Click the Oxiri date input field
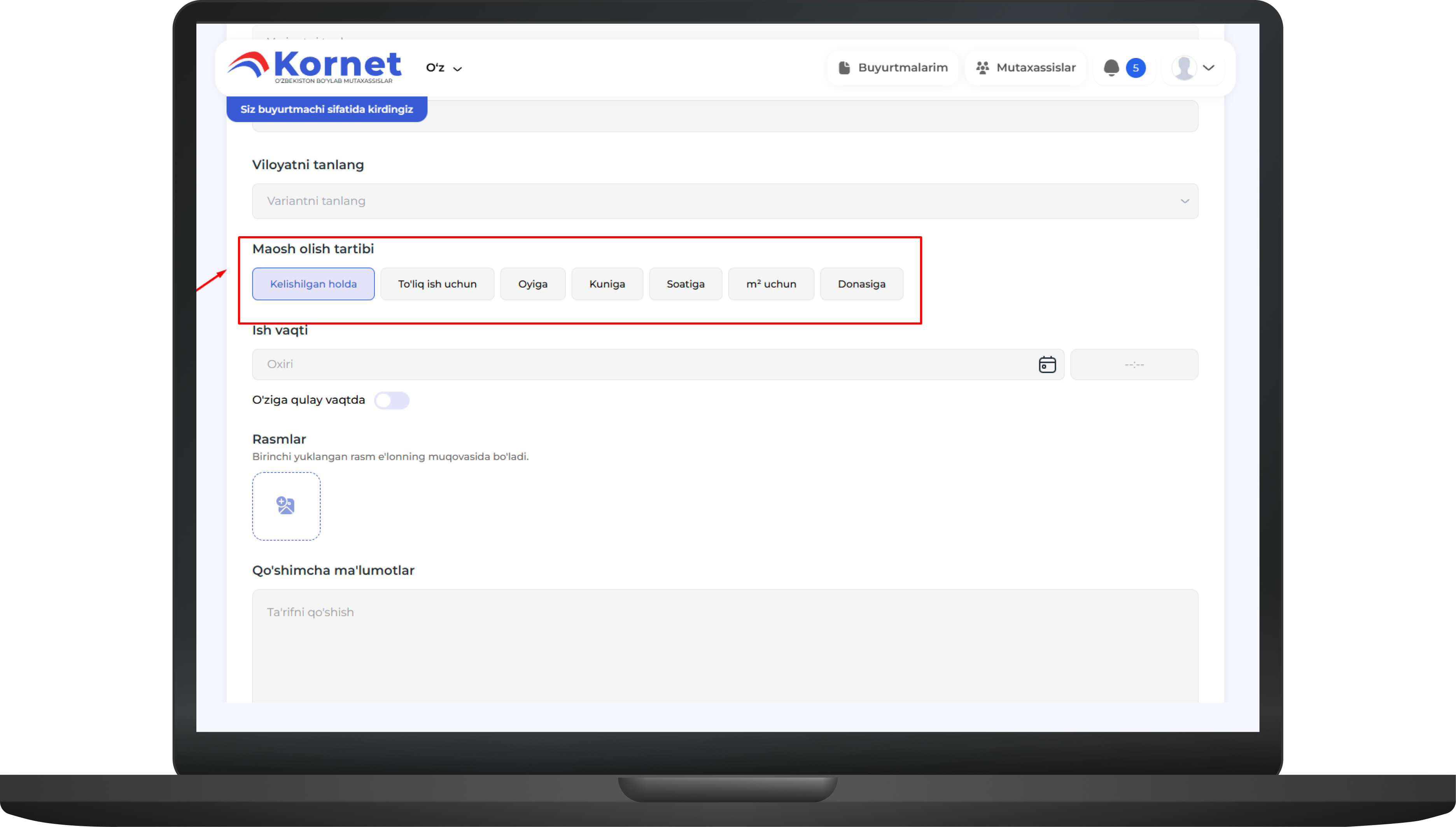The image size is (1456, 827). [x=642, y=364]
